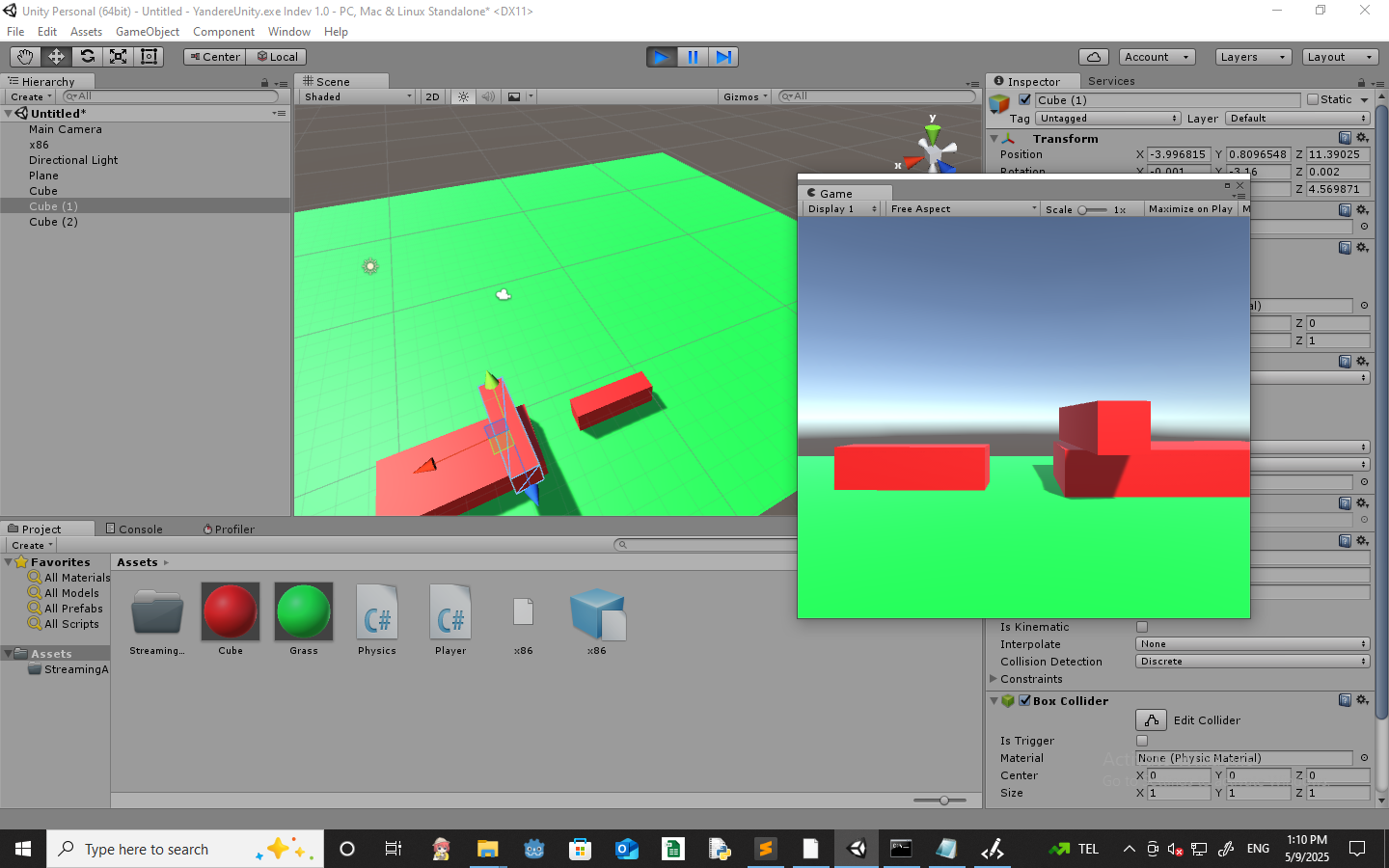This screenshot has width=1389, height=868.
Task: Select the Rect transform tool
Action: 149,57
